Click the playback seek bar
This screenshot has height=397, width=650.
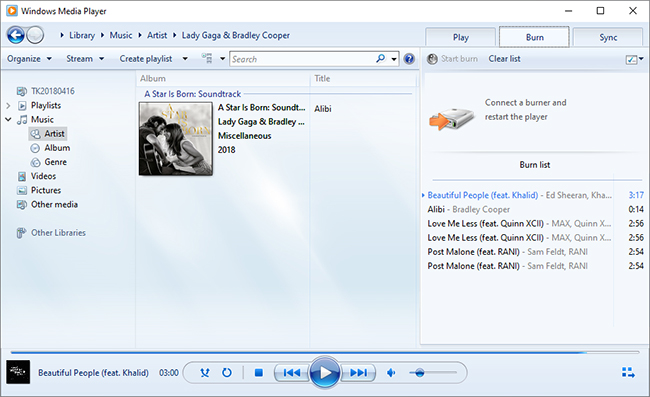pos(325,352)
